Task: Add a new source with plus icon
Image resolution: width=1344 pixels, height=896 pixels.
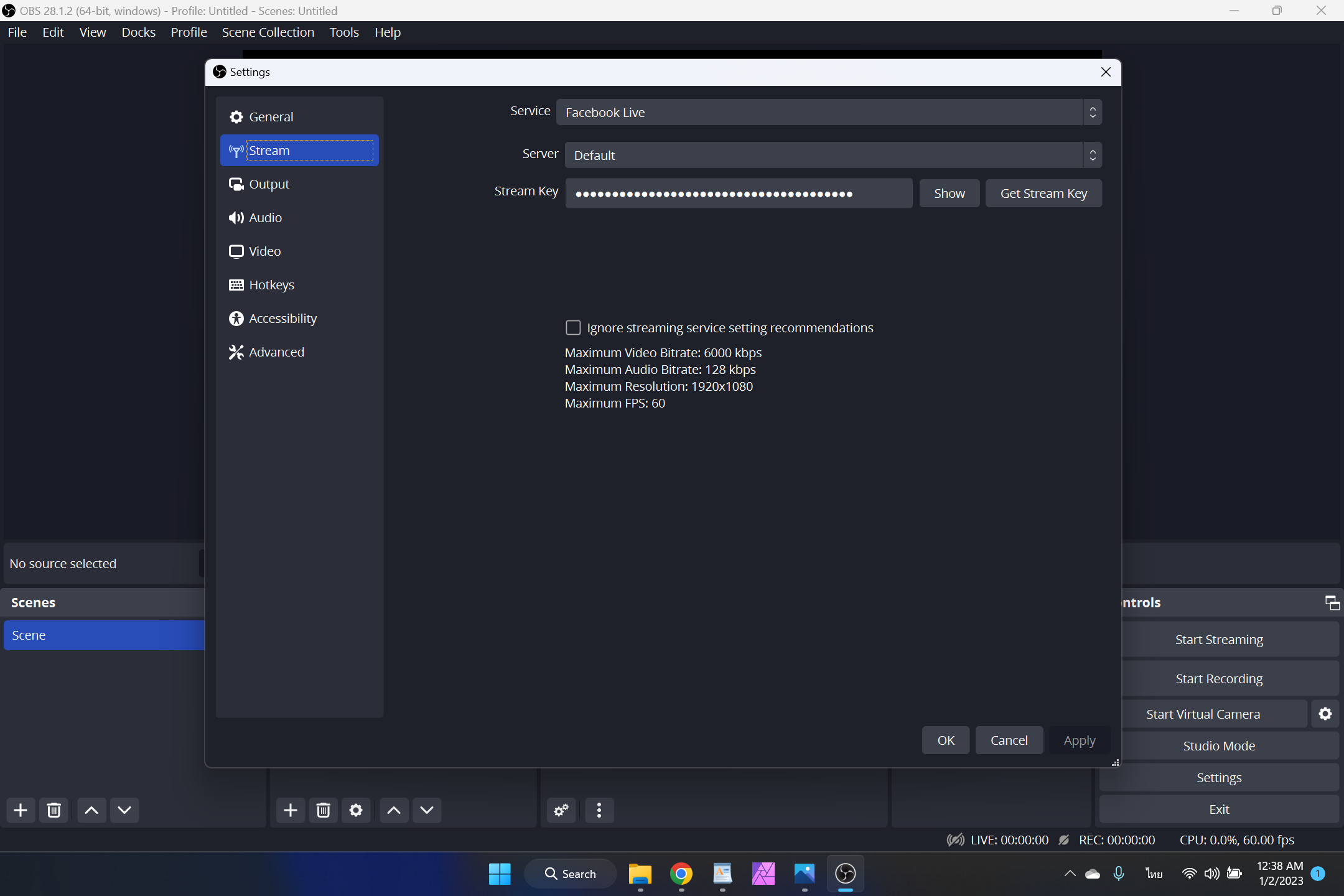Action: 291,810
